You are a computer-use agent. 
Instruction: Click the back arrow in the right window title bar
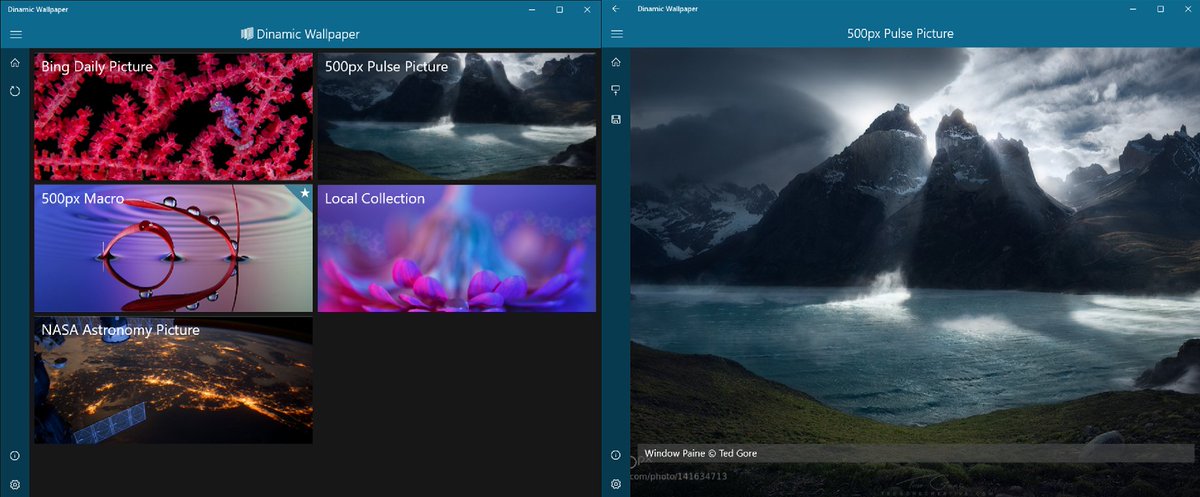(x=616, y=9)
